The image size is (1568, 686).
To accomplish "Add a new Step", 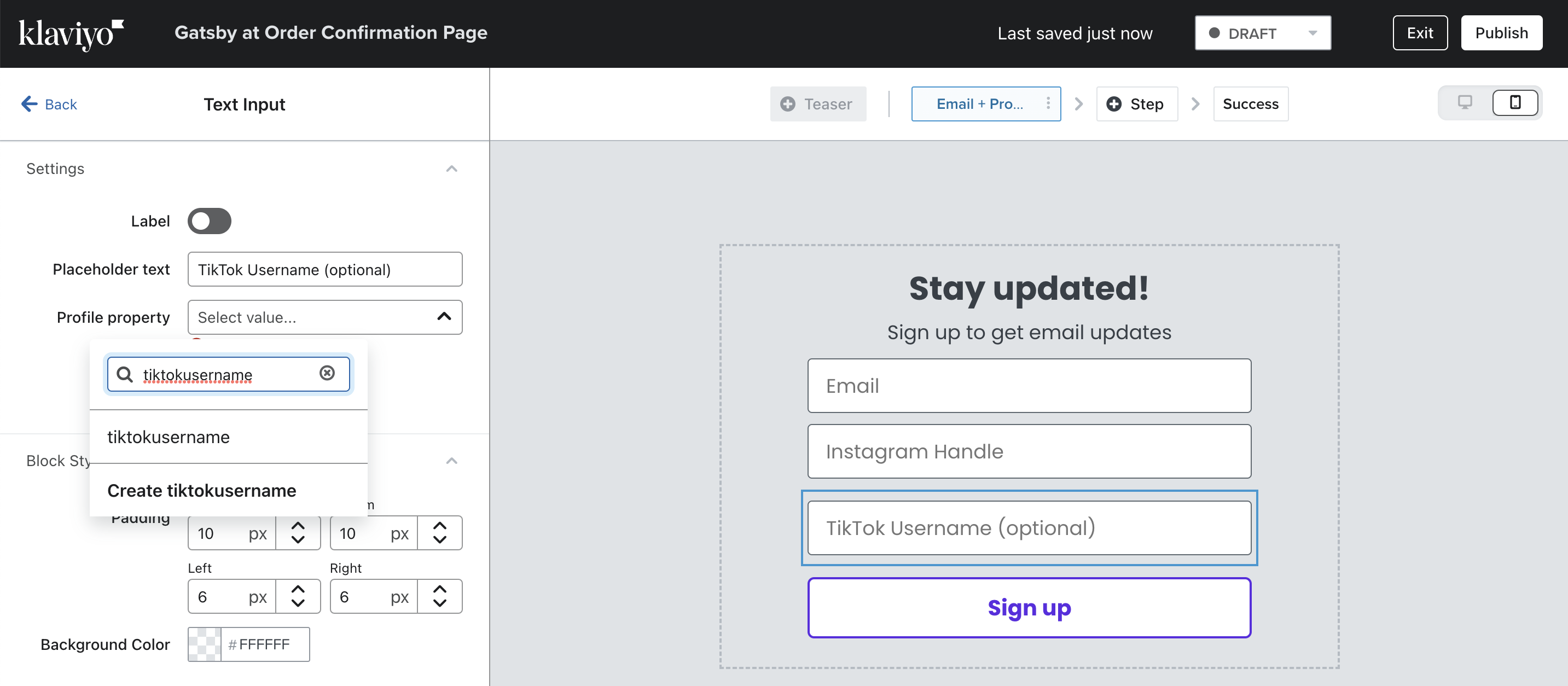I will [x=1136, y=104].
